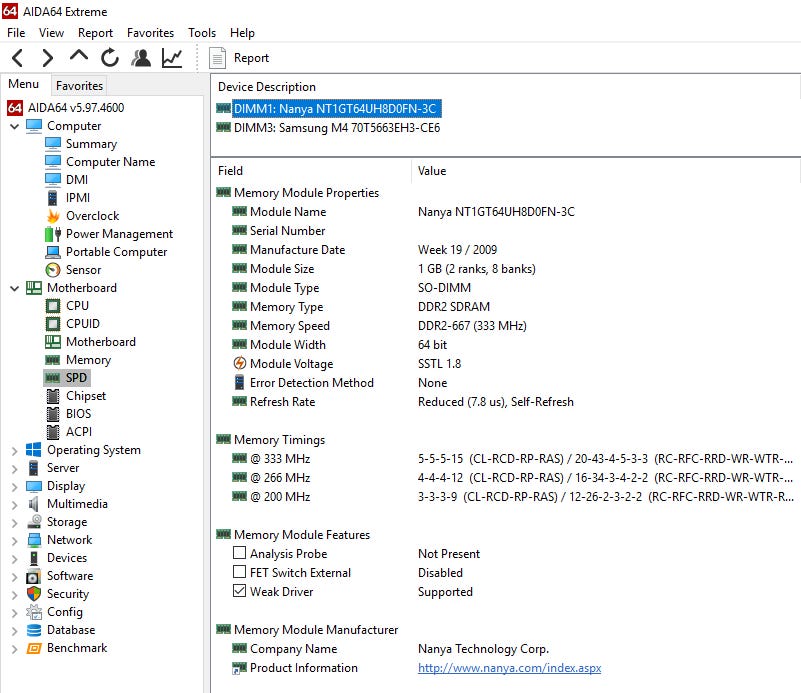Expand the Network tree node
The height and width of the screenshot is (693, 801).
[x=14, y=541]
